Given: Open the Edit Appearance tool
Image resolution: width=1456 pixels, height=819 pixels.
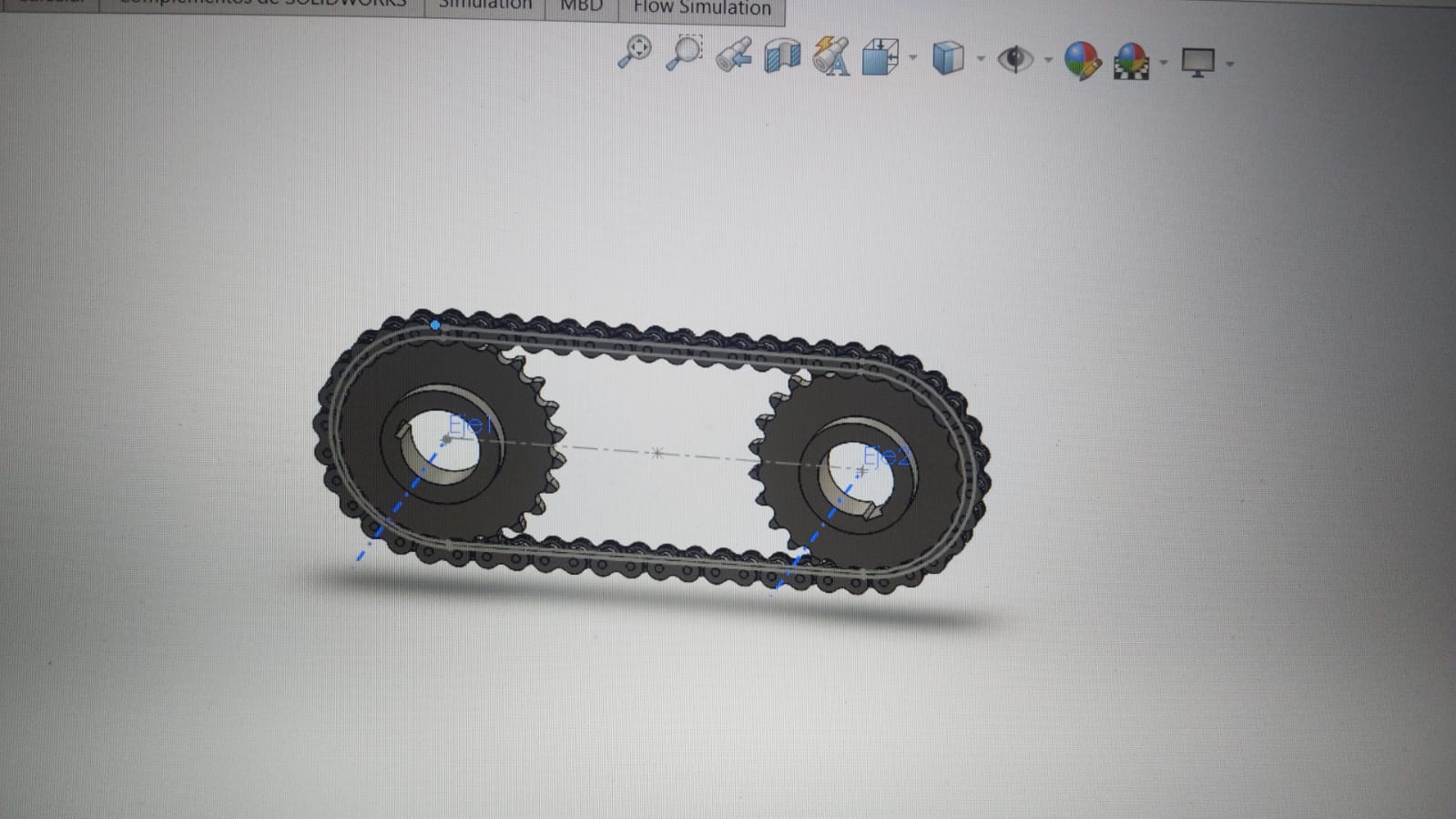Looking at the screenshot, I should (x=1082, y=61).
